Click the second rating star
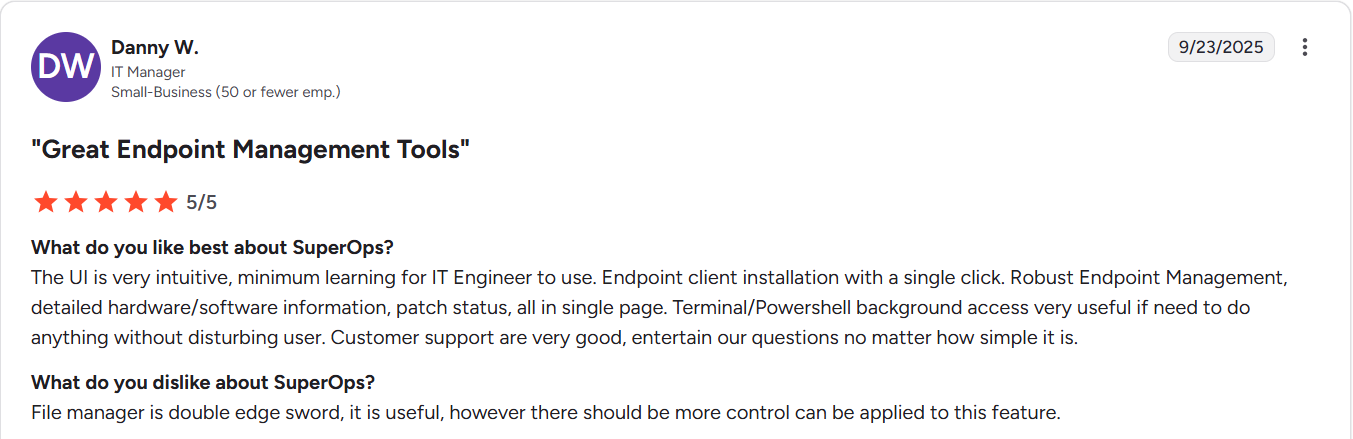This screenshot has height=439, width=1353. [76, 202]
